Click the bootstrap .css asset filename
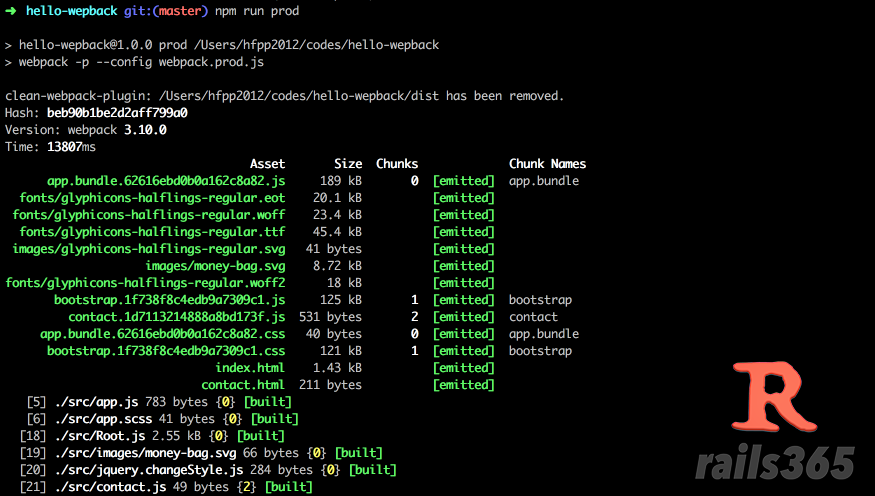The width and height of the screenshot is (875, 496). tap(166, 351)
